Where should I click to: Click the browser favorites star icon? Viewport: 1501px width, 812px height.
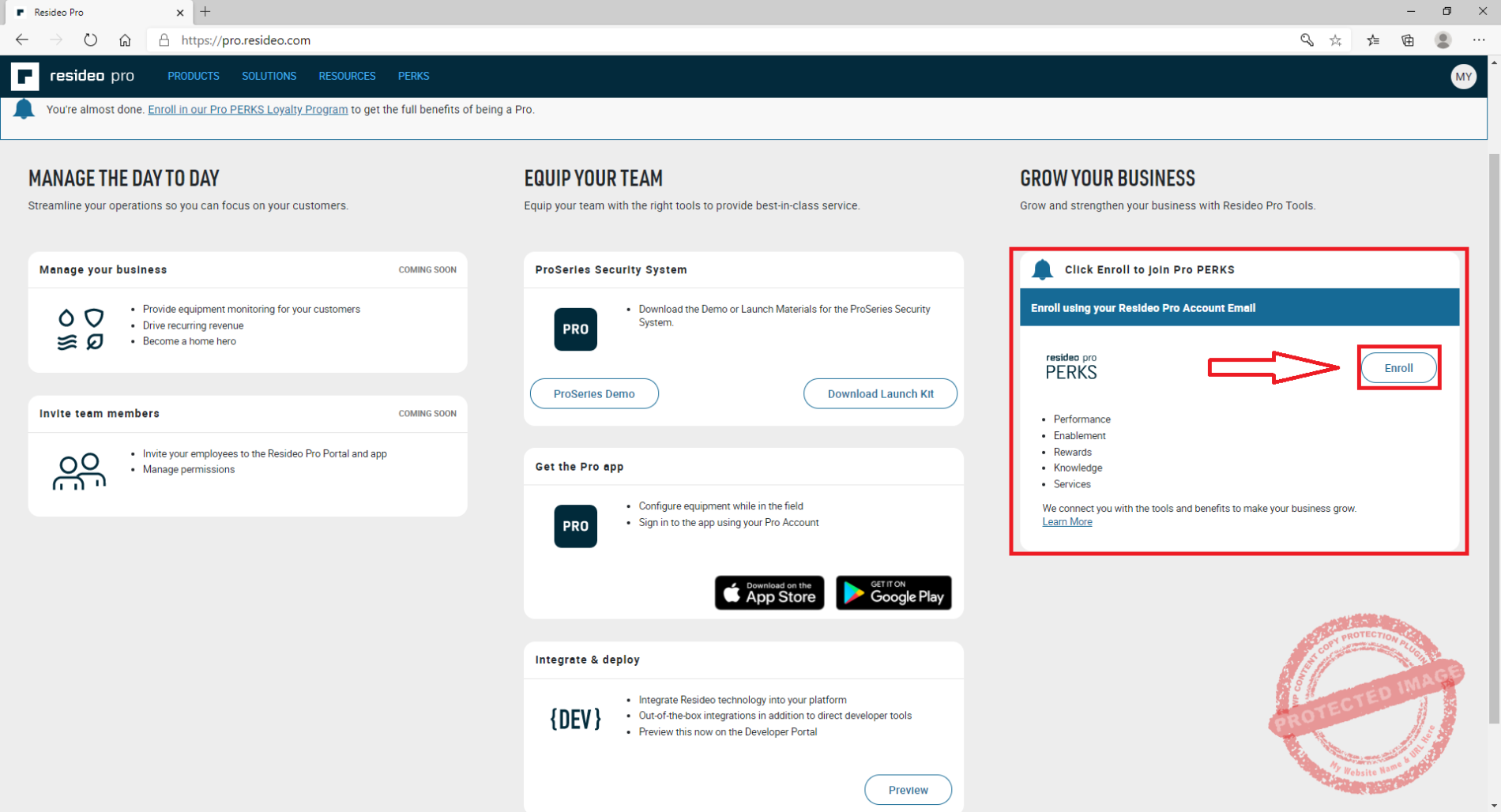[1335, 40]
